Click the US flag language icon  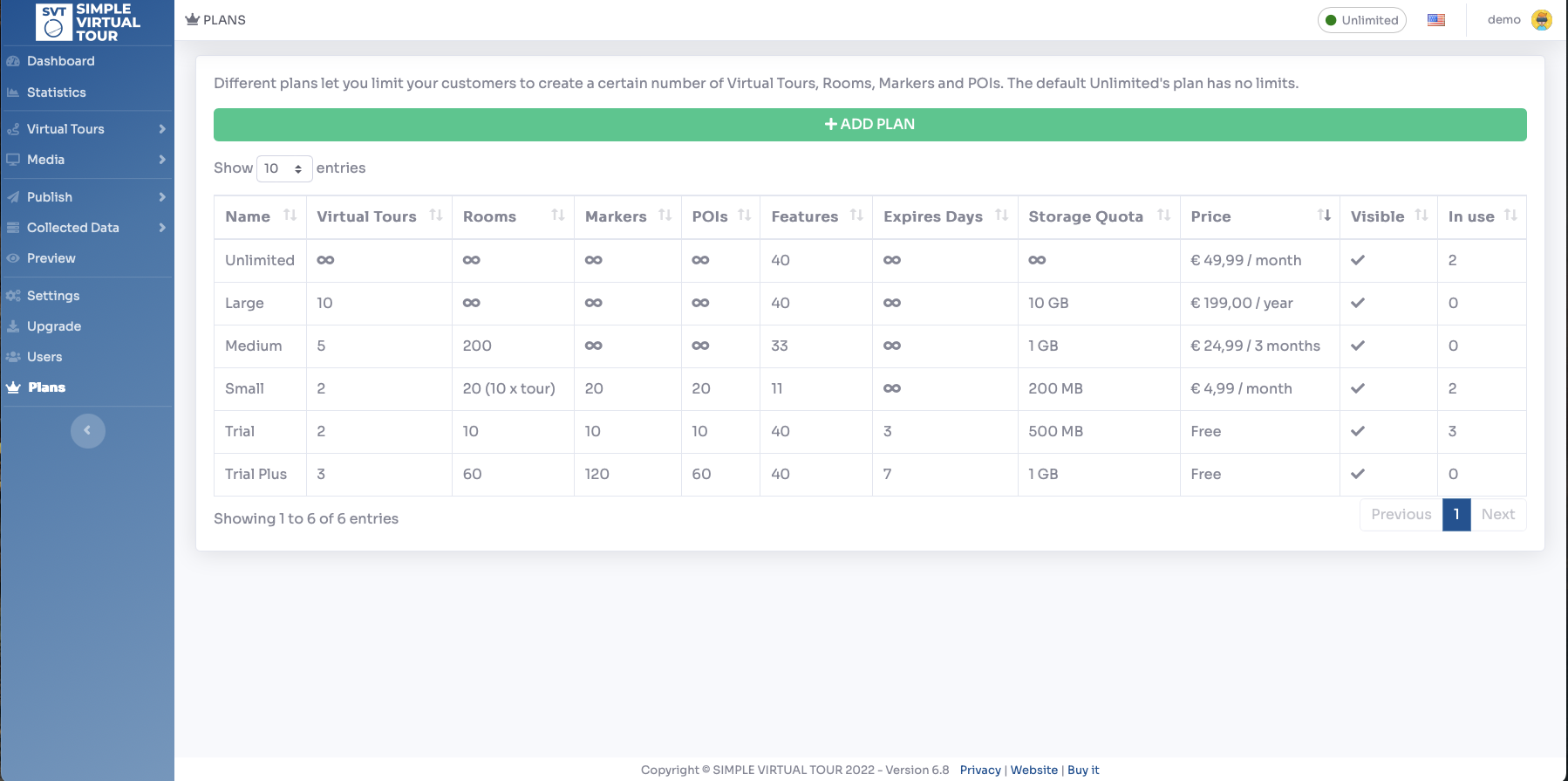point(1436,20)
